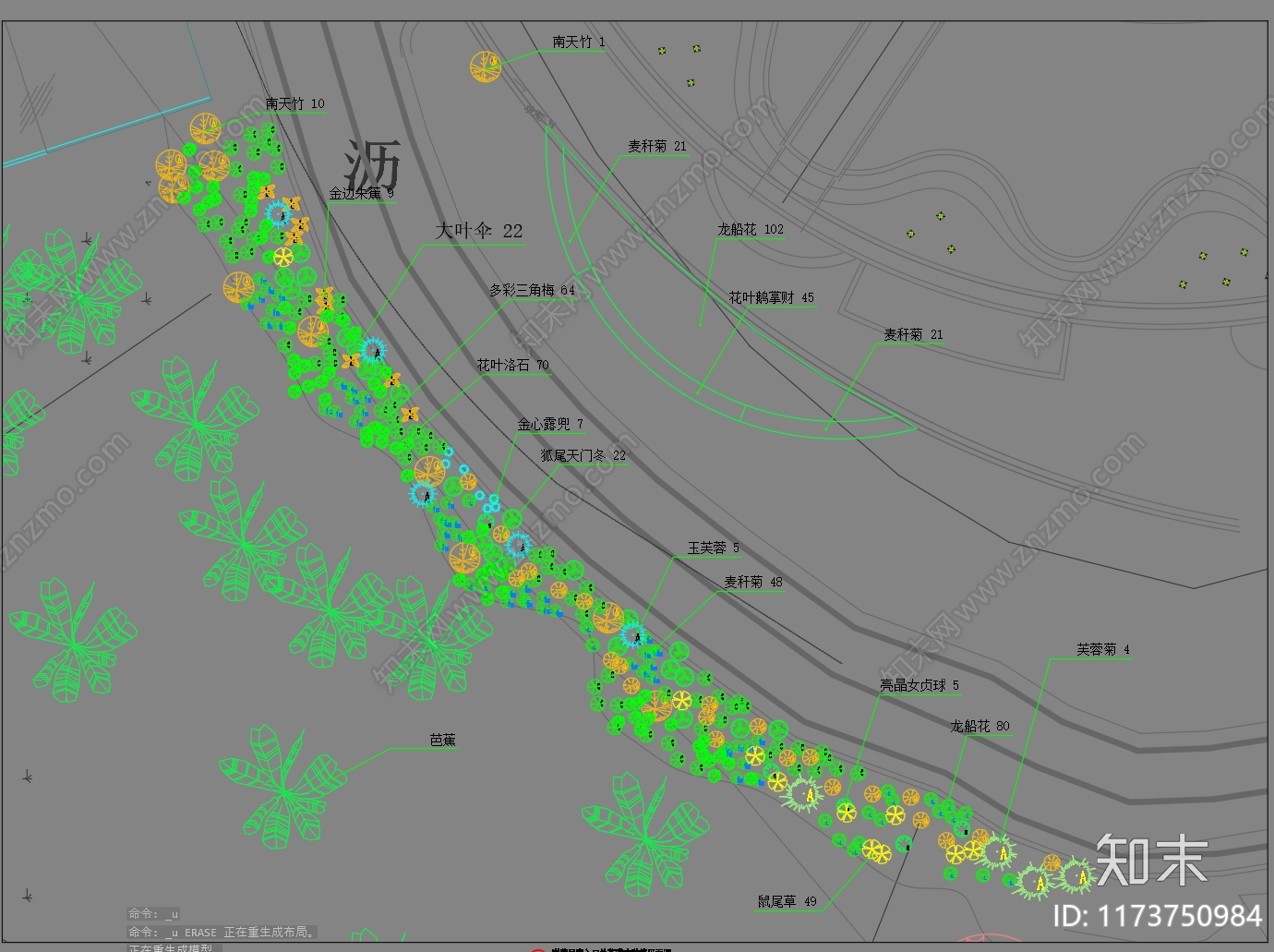Select 麦秆菊 21 label above 龙船花 102
Screen dimensions: 1274x952
pyautogui.click(x=657, y=147)
